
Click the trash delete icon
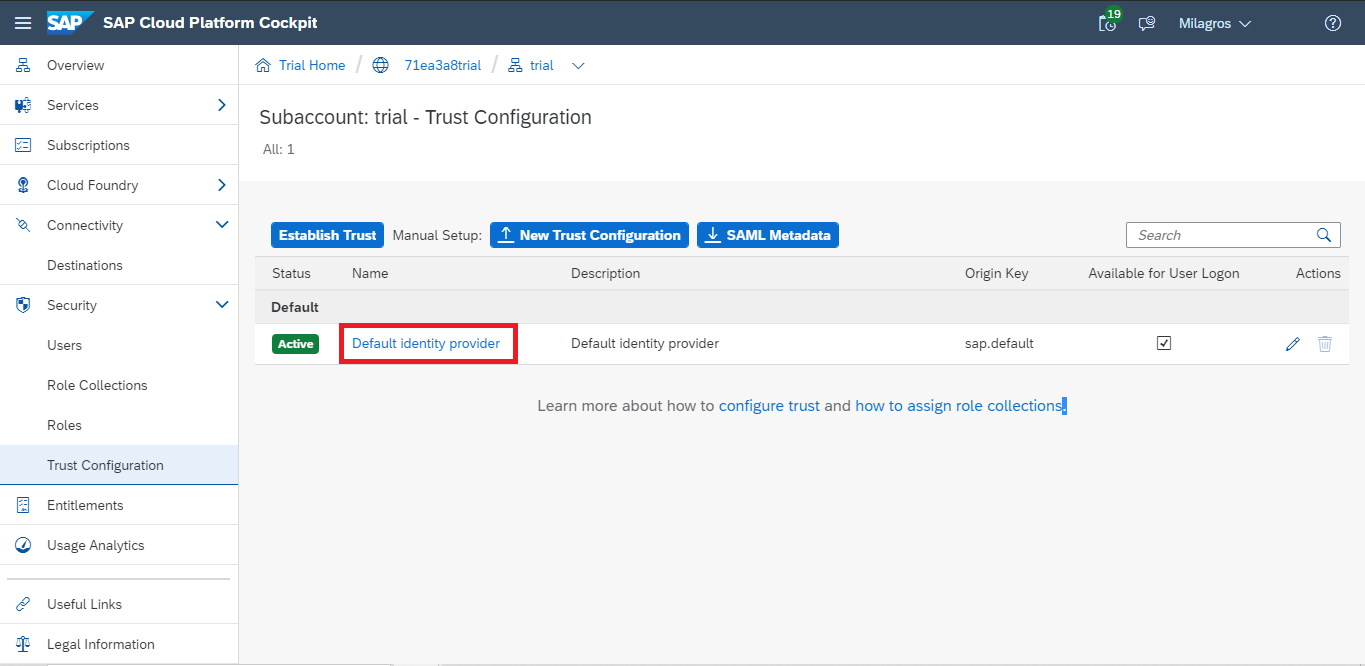click(1325, 344)
